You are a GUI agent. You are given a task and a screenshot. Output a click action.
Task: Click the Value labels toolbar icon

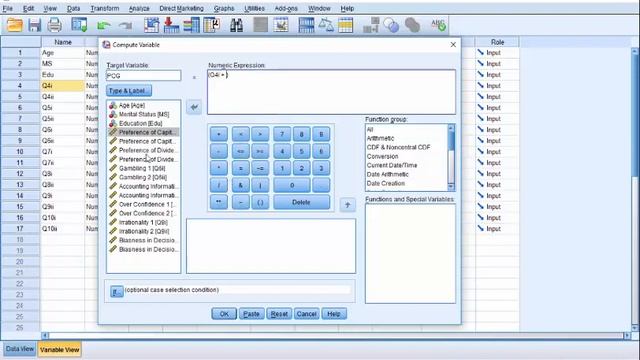coord(371,25)
